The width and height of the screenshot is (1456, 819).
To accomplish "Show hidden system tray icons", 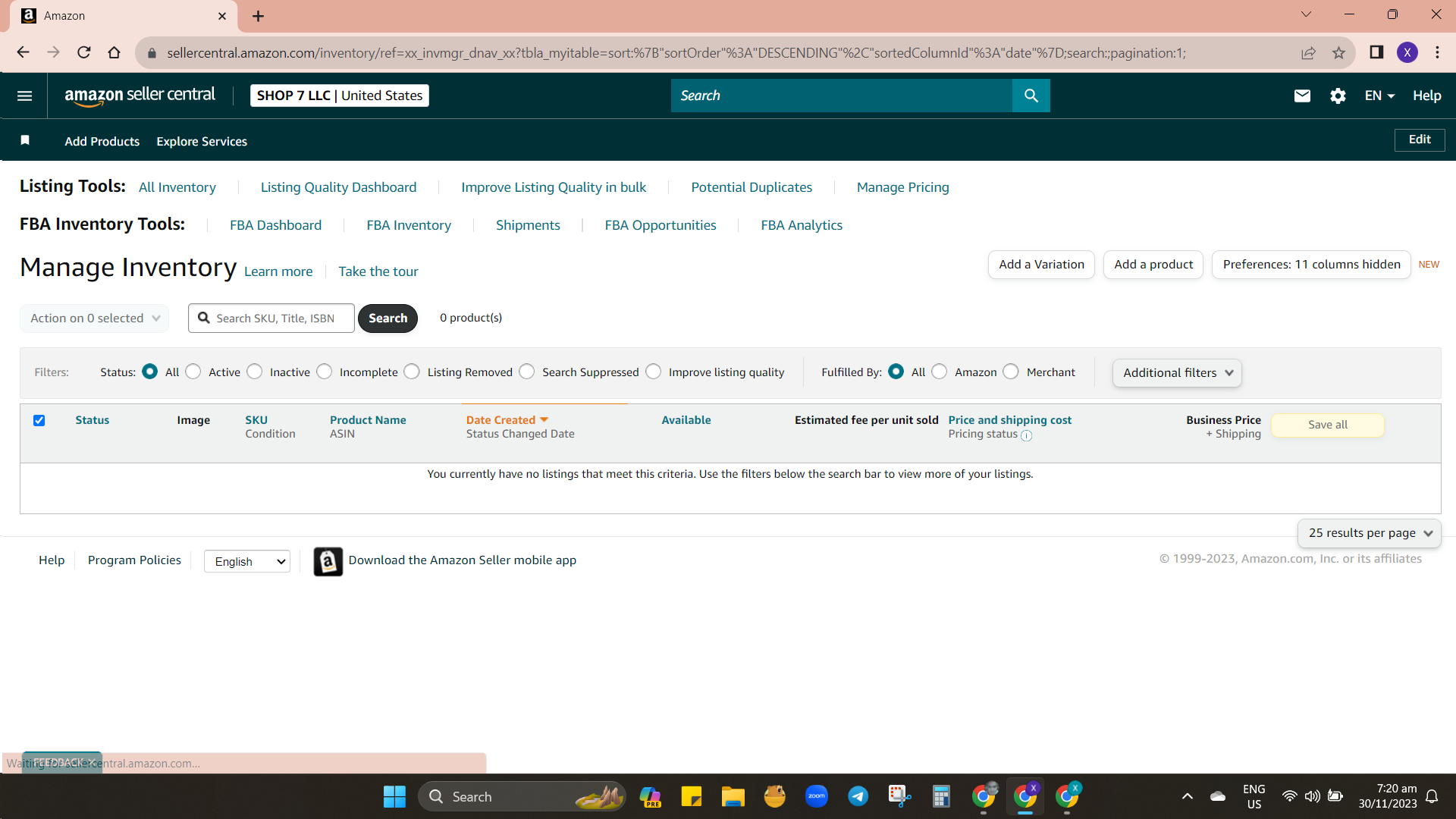I will [x=1188, y=796].
